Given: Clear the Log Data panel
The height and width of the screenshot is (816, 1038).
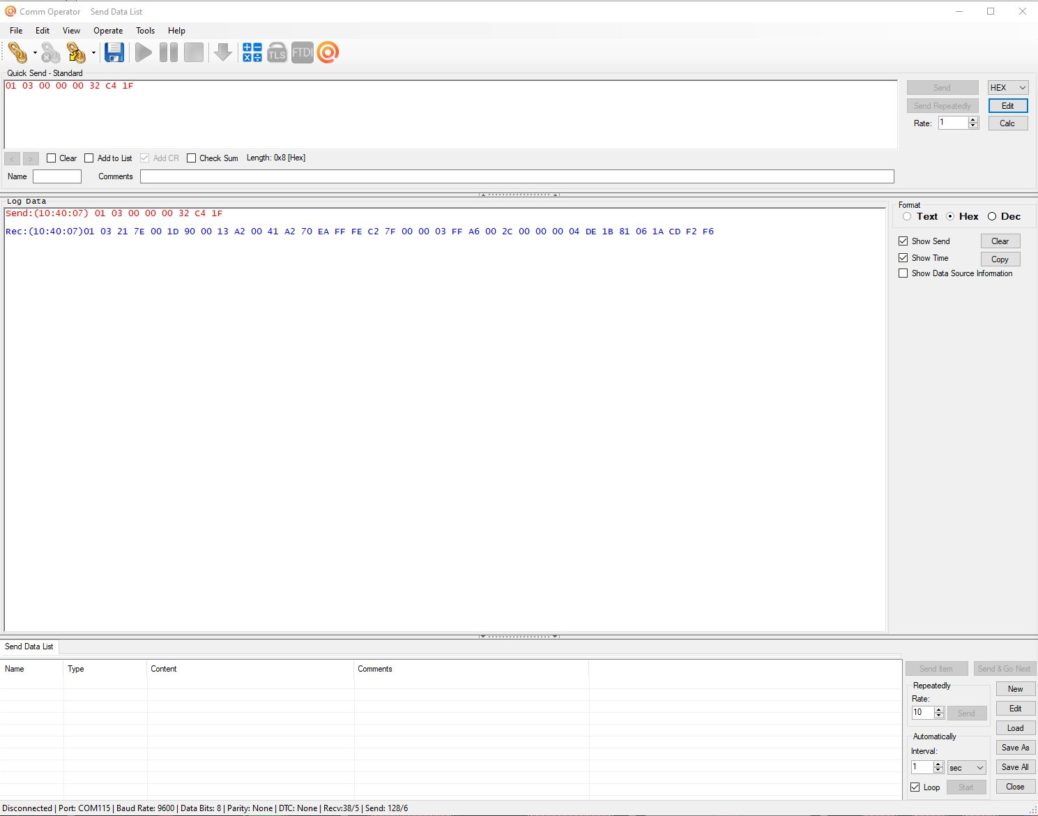Looking at the screenshot, I should click(x=1000, y=240).
